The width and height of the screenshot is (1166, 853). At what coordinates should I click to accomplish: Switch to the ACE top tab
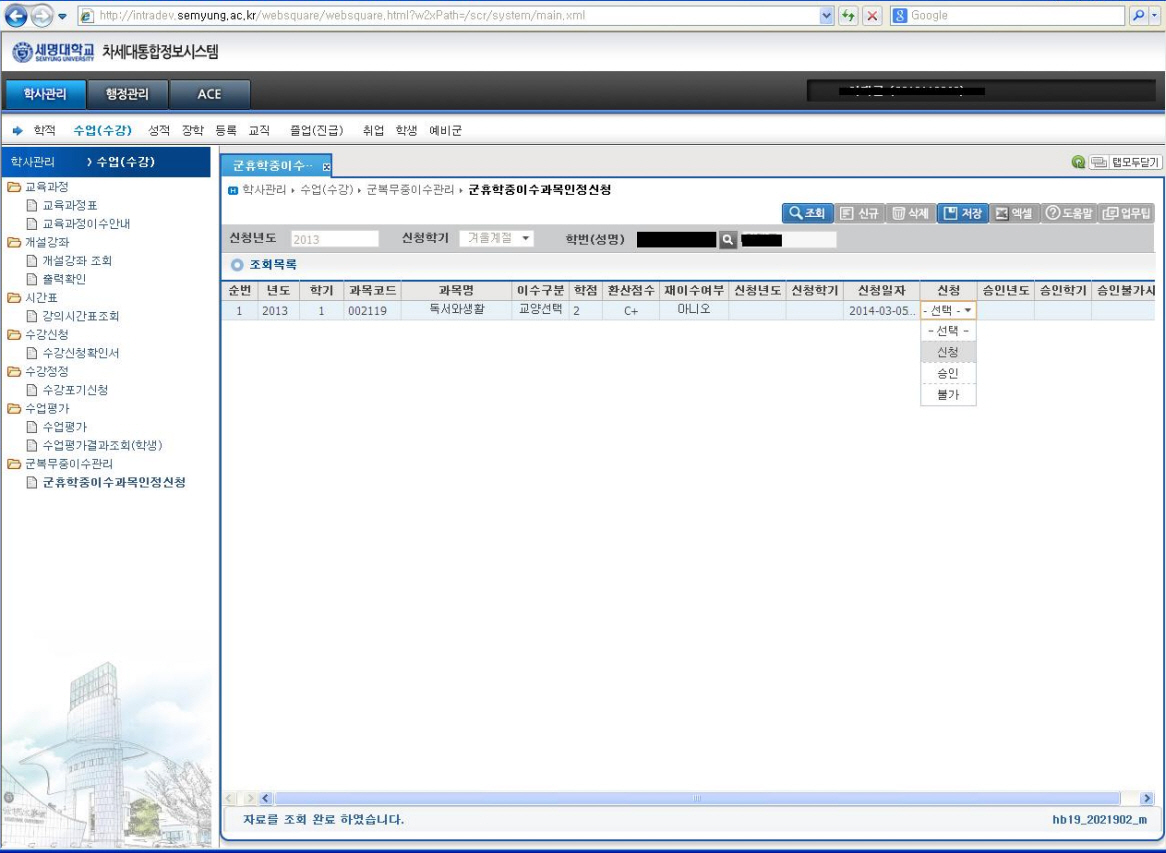point(210,94)
